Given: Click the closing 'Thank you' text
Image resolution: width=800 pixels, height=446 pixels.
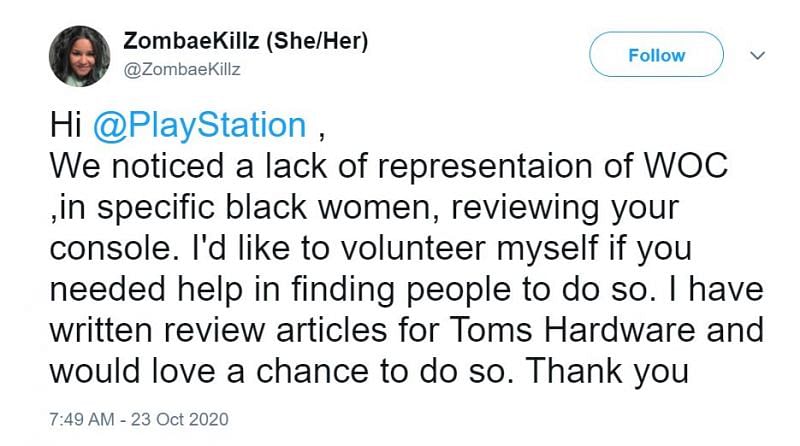Looking at the screenshot, I should click(x=607, y=372).
